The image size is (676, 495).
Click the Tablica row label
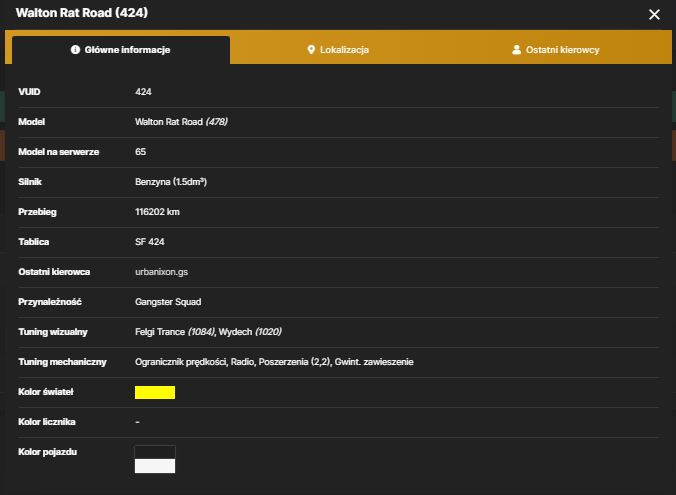click(34, 242)
